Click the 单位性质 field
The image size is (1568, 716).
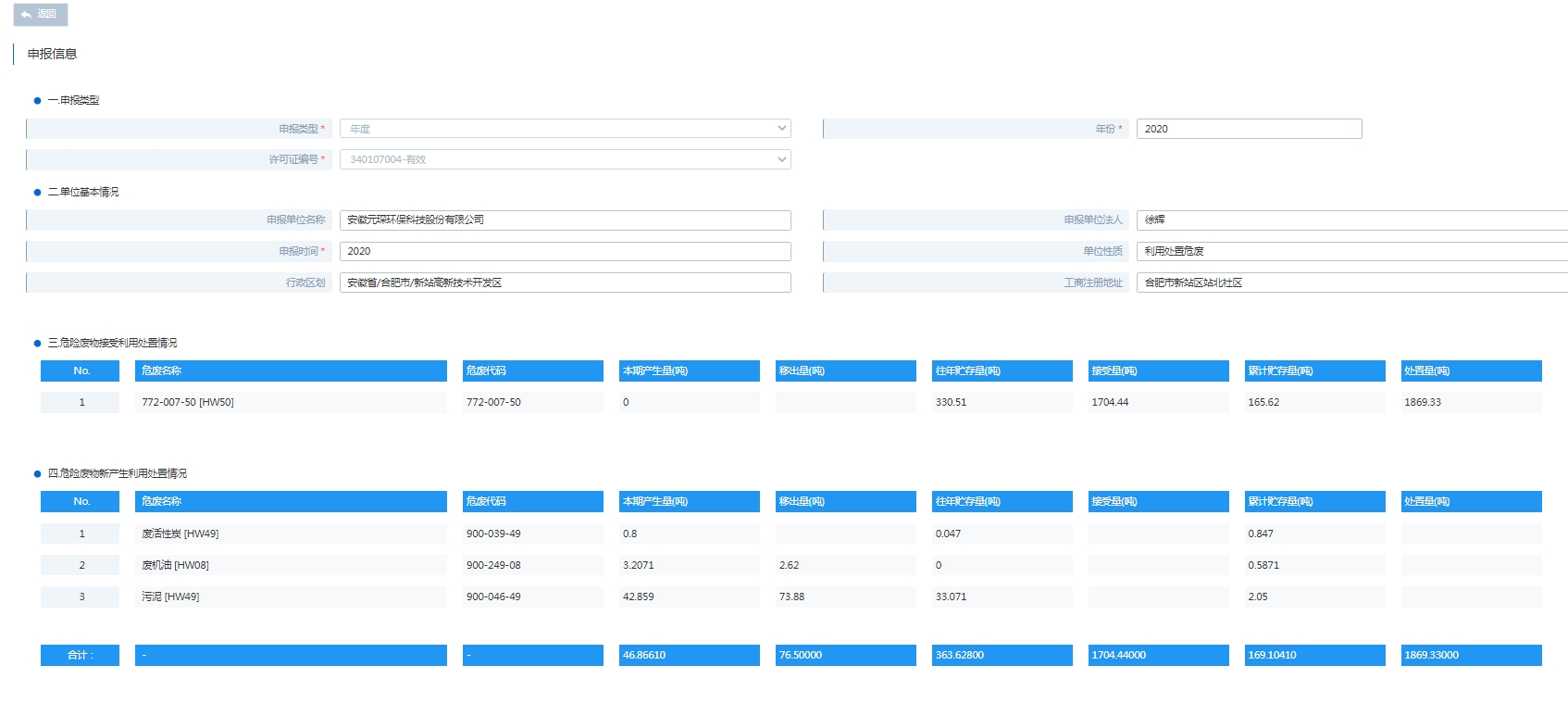(x=1350, y=252)
